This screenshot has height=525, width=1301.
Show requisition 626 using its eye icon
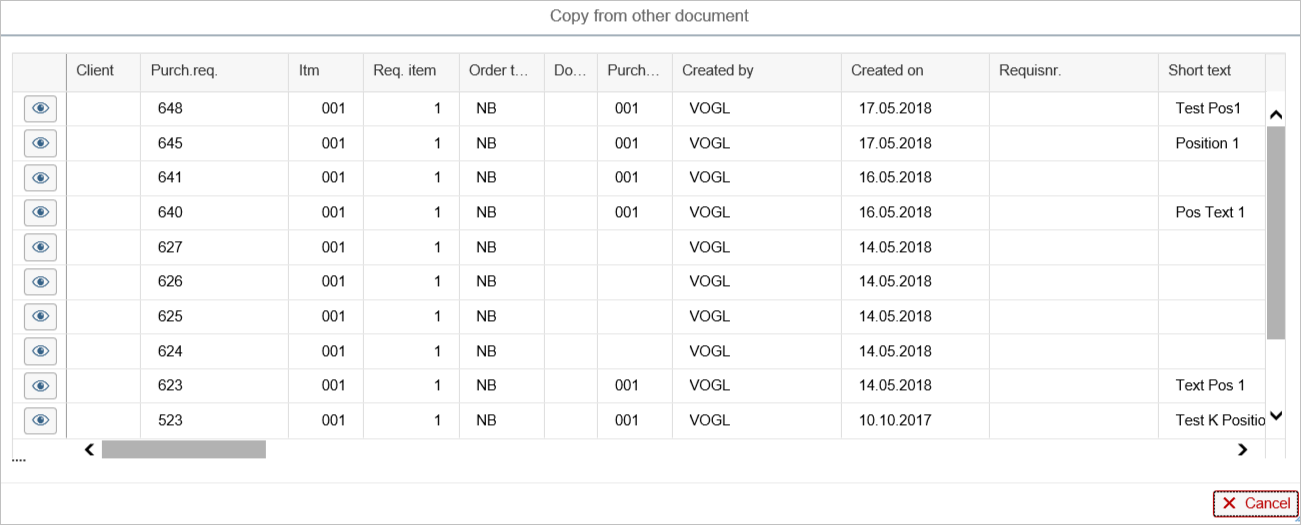coord(40,282)
